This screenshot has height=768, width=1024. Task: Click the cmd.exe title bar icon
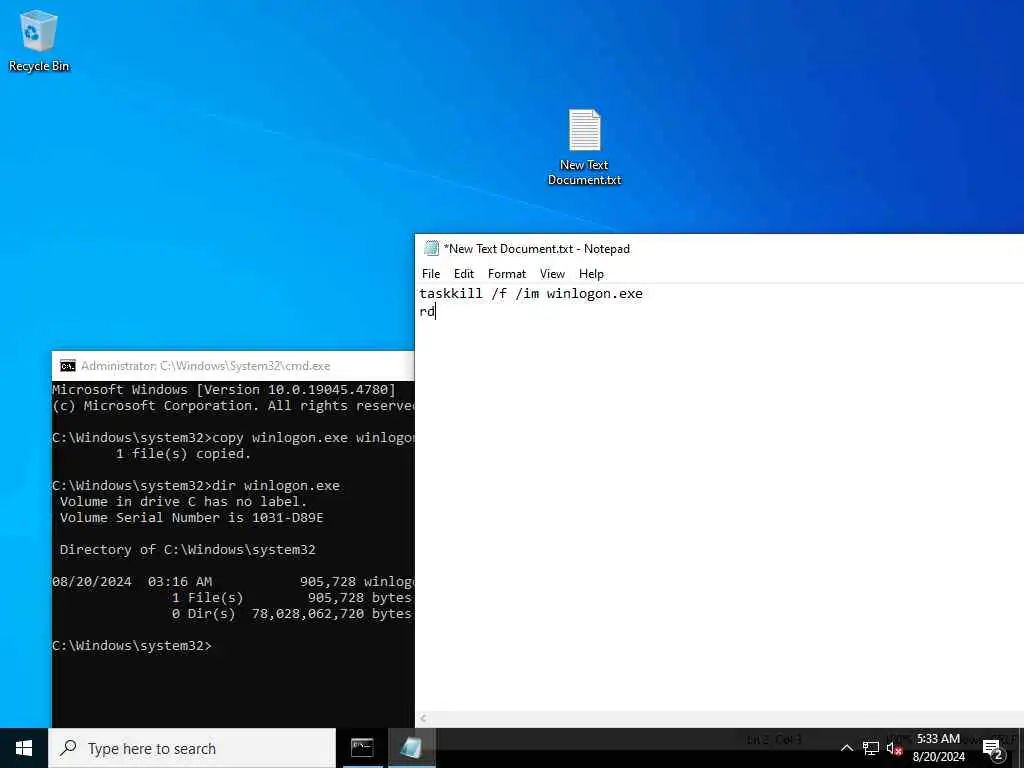click(x=67, y=366)
